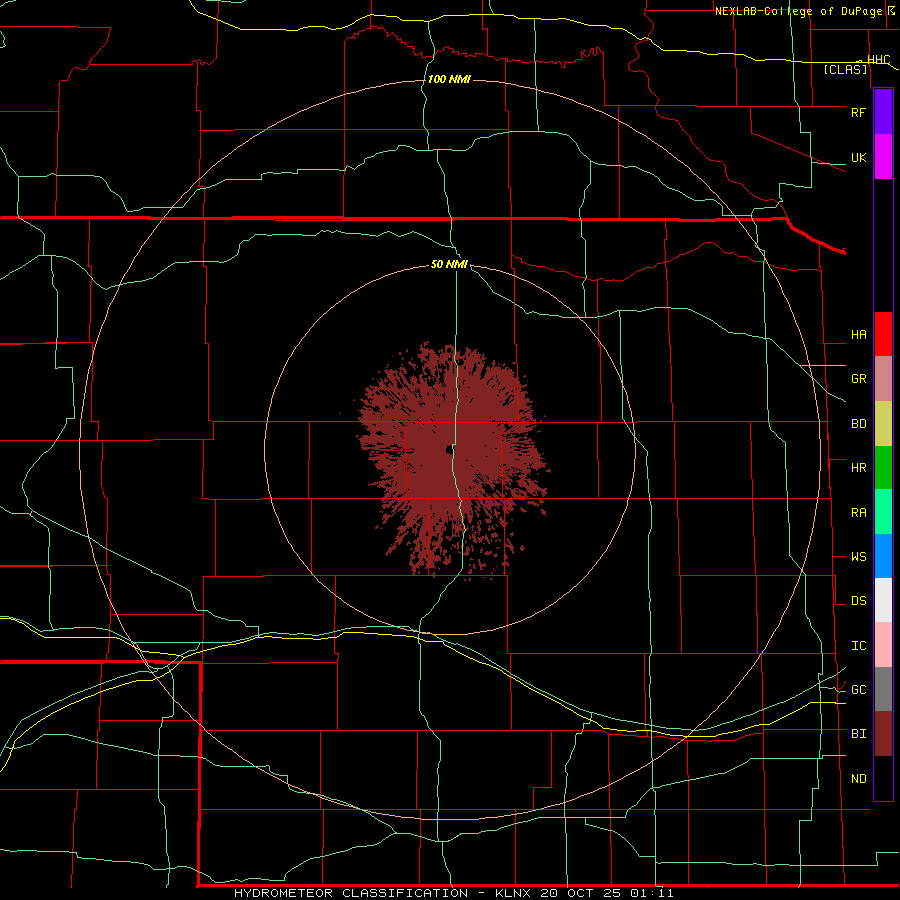Image resolution: width=900 pixels, height=900 pixels.
Task: Click the radar site center dot
Action: coord(448,450)
